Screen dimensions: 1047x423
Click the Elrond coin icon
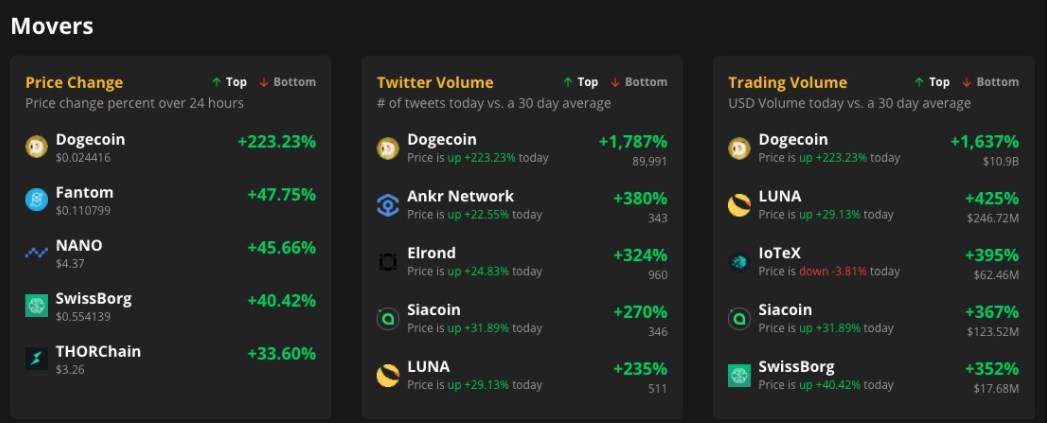tap(388, 262)
